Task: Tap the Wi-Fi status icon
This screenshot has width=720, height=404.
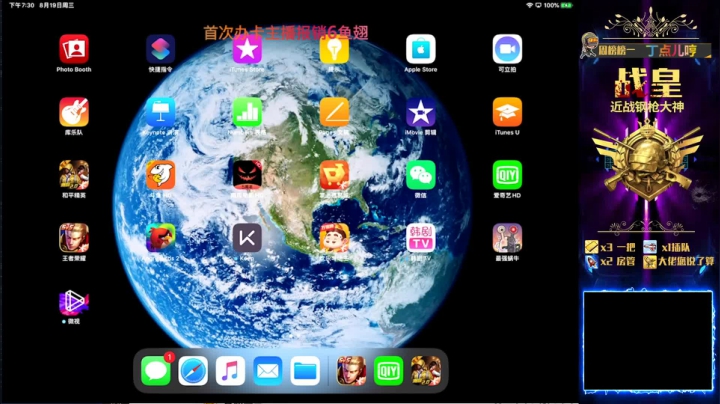Action: pyautogui.click(x=529, y=5)
